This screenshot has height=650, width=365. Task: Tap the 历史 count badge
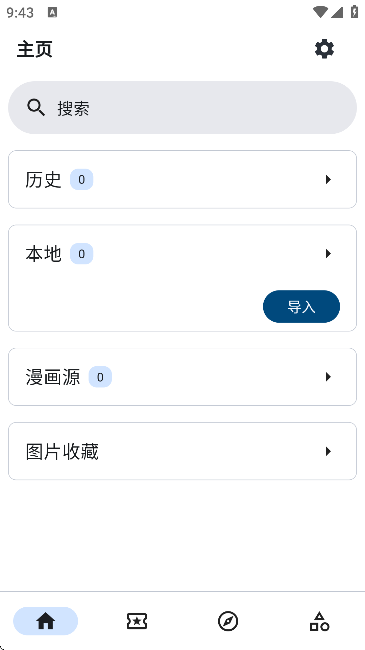pyautogui.click(x=81, y=179)
